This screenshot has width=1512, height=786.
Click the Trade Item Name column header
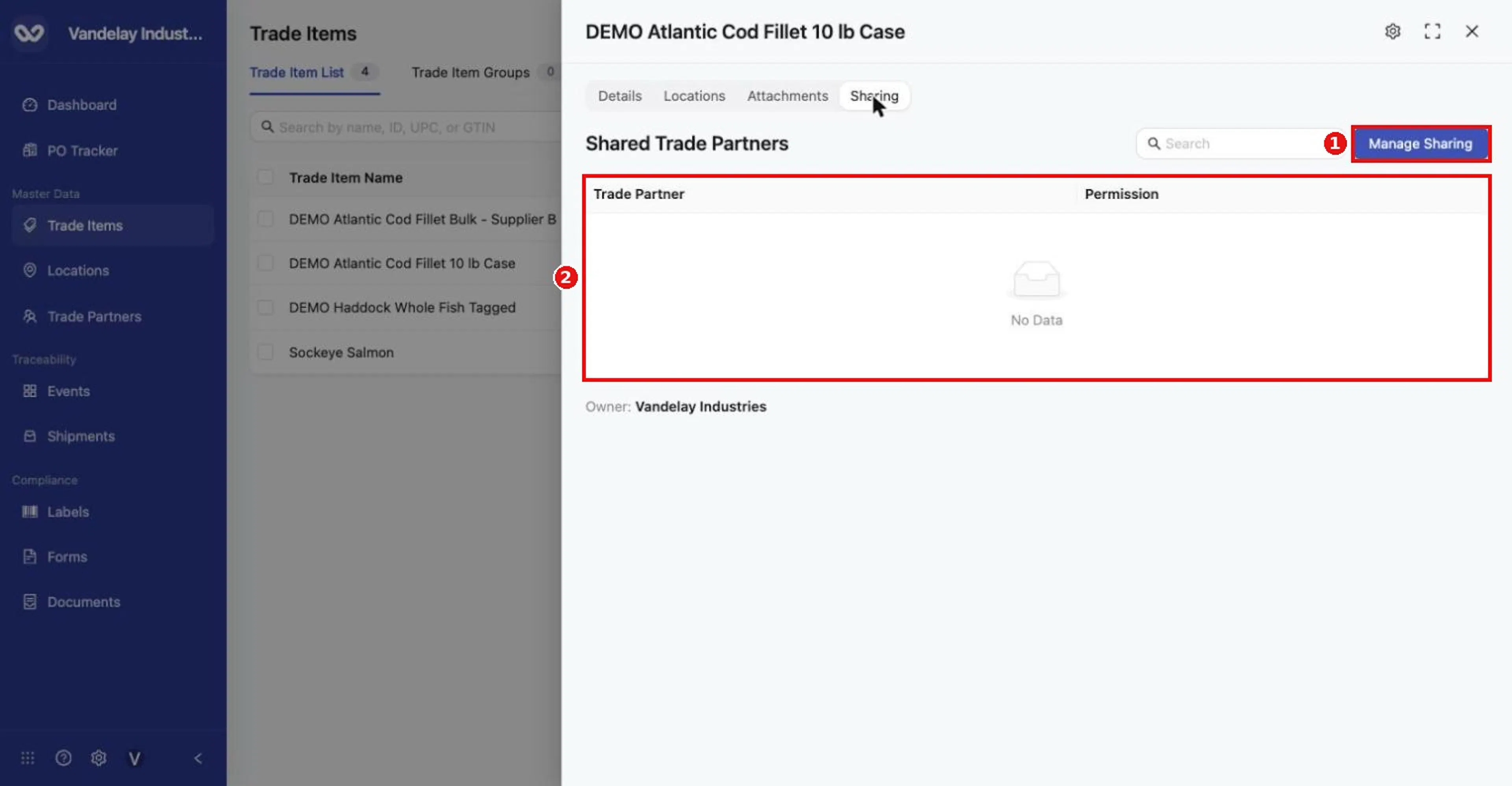coord(346,178)
